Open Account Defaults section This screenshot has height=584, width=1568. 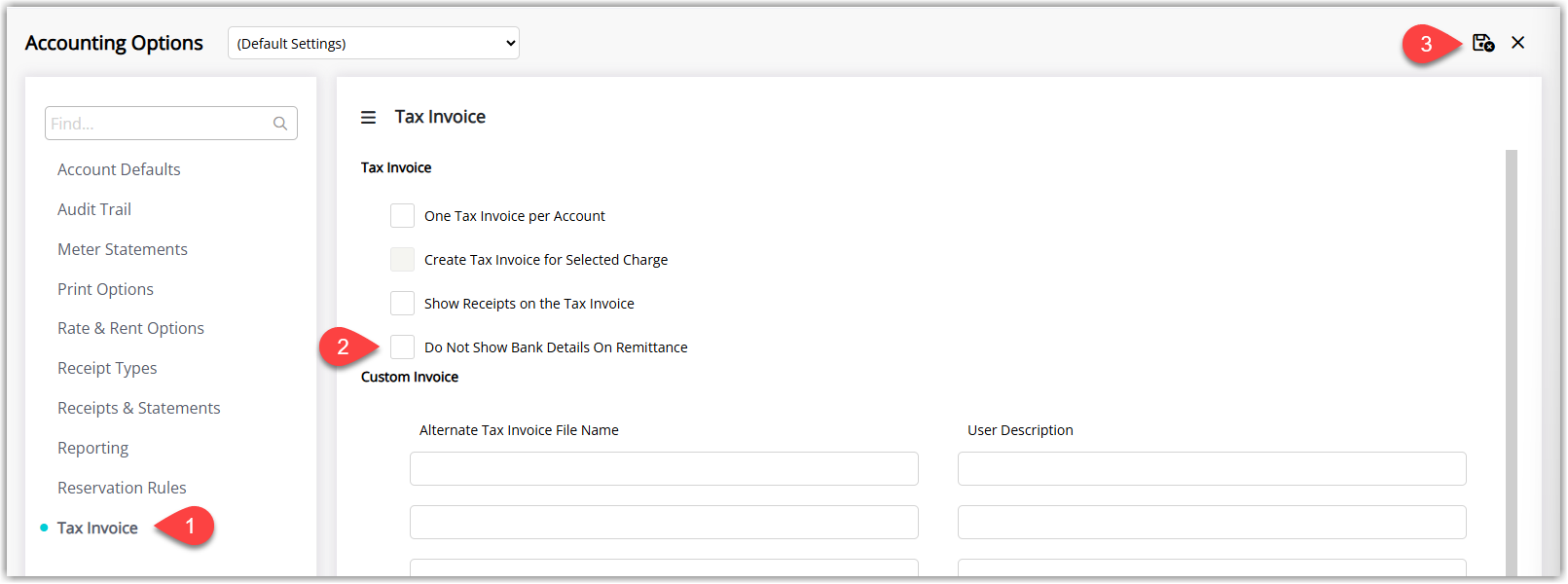(119, 169)
